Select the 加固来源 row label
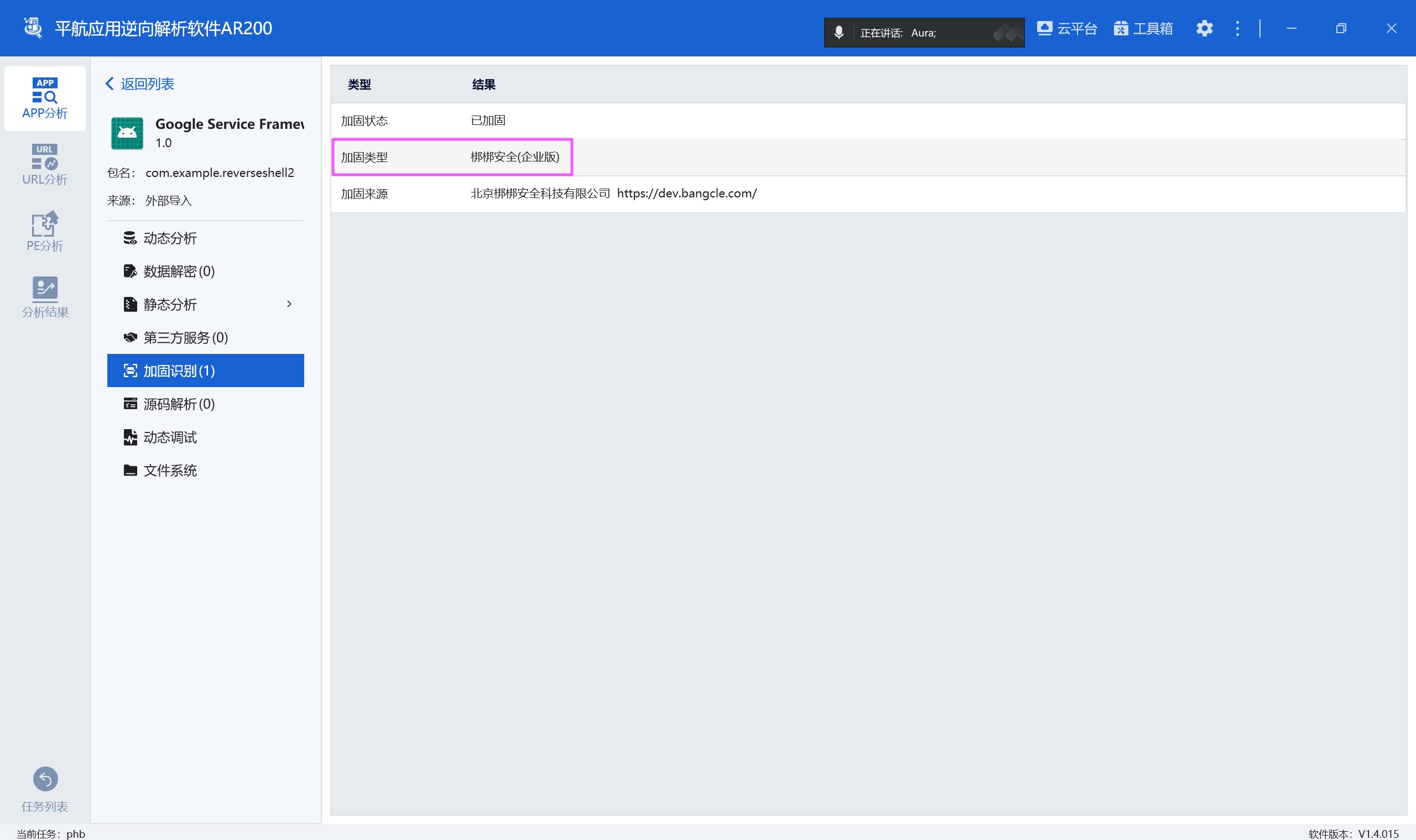The image size is (1416, 840). tap(364, 194)
